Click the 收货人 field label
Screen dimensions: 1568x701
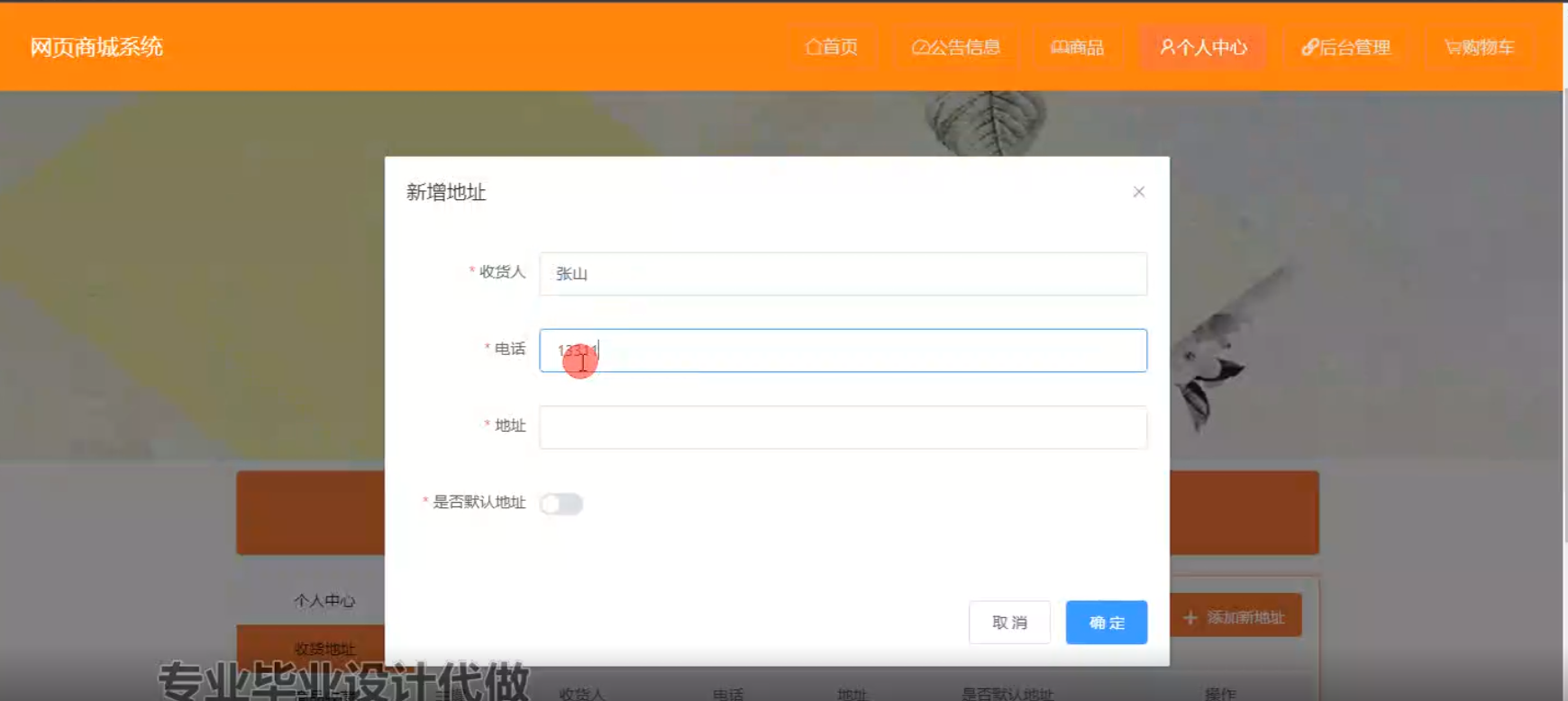tap(502, 271)
